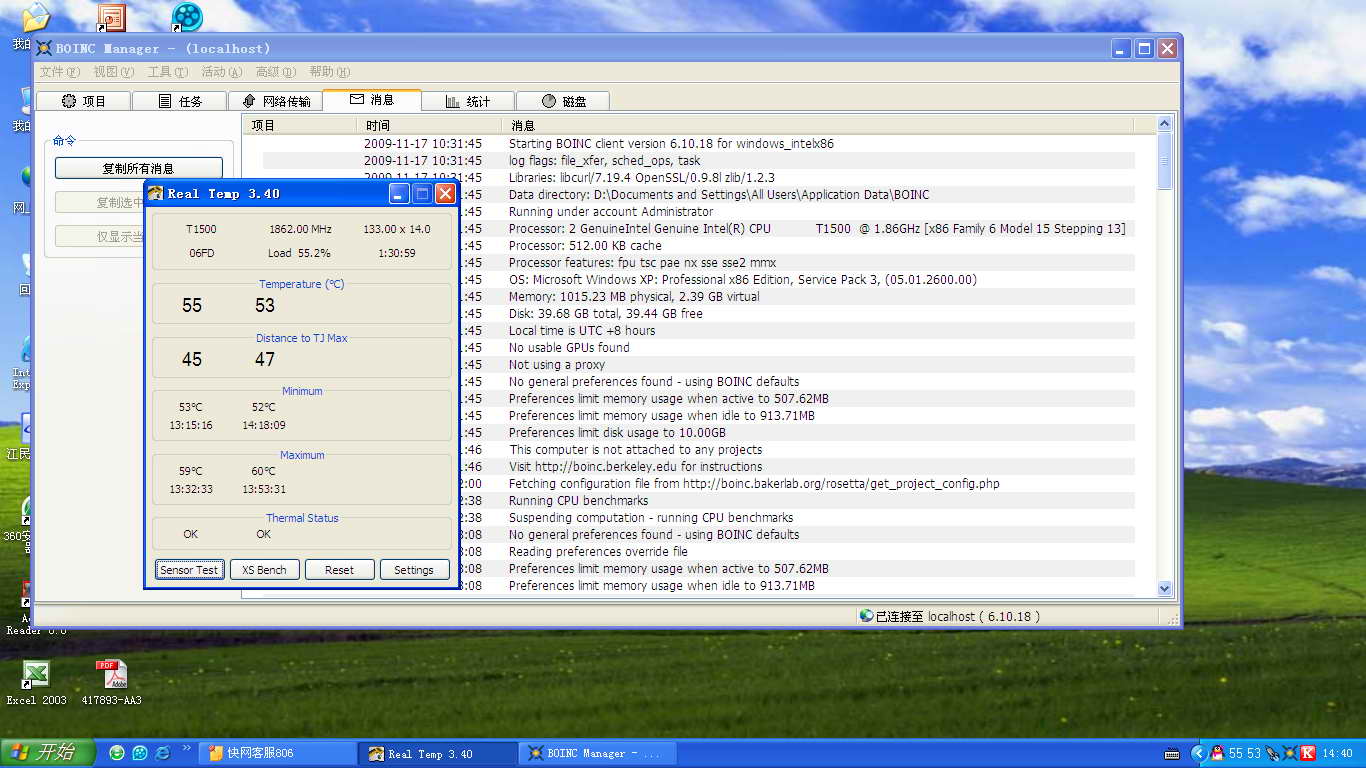Click the blue smiley quick launch icon
The image size is (1366, 768).
(x=140, y=753)
